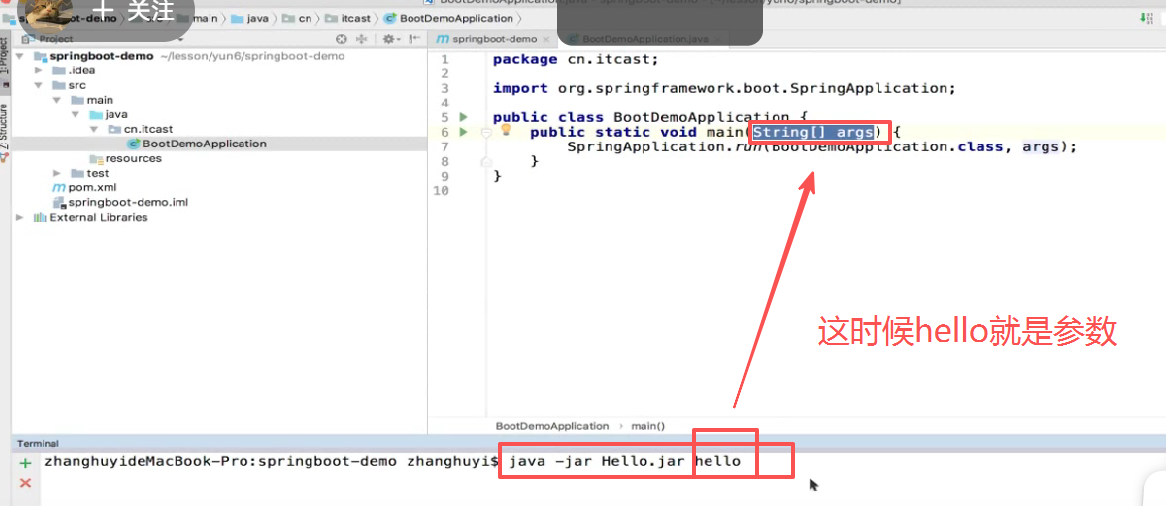Select BootDemoApplication class in project tree

click(x=197, y=144)
